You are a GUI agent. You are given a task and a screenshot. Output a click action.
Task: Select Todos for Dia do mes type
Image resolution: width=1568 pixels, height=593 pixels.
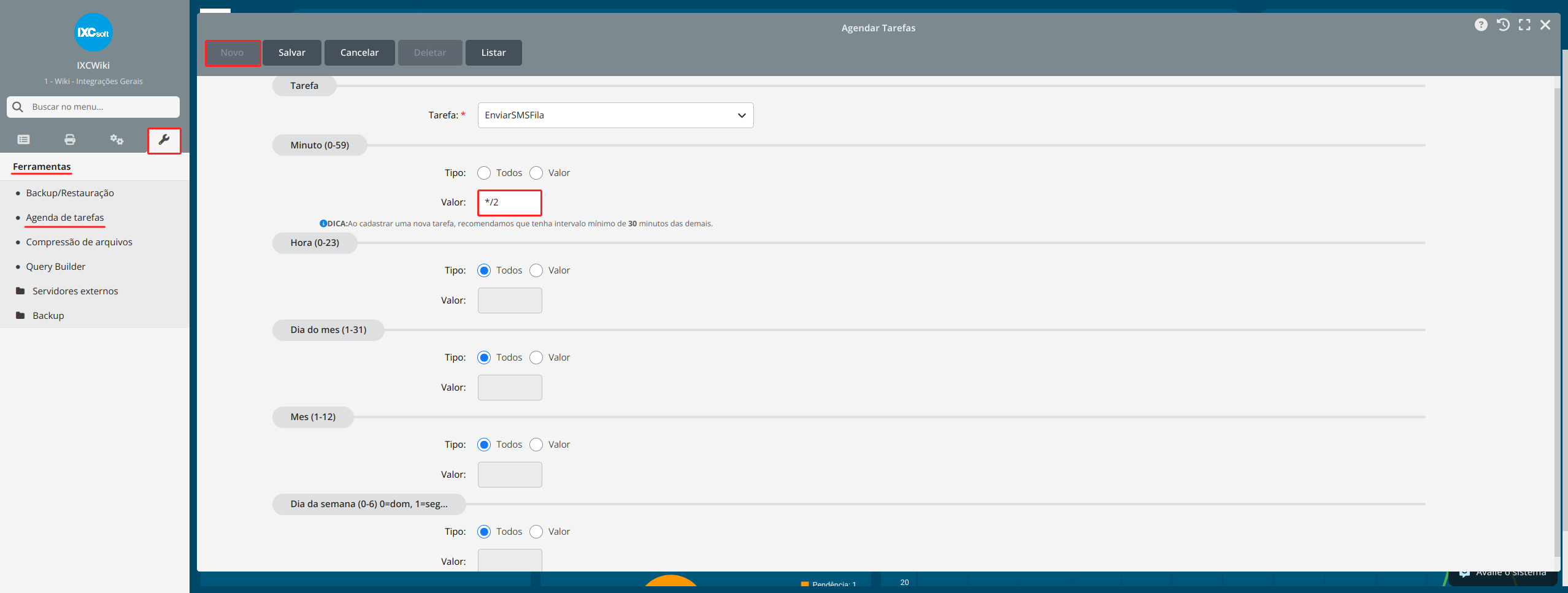pos(484,358)
